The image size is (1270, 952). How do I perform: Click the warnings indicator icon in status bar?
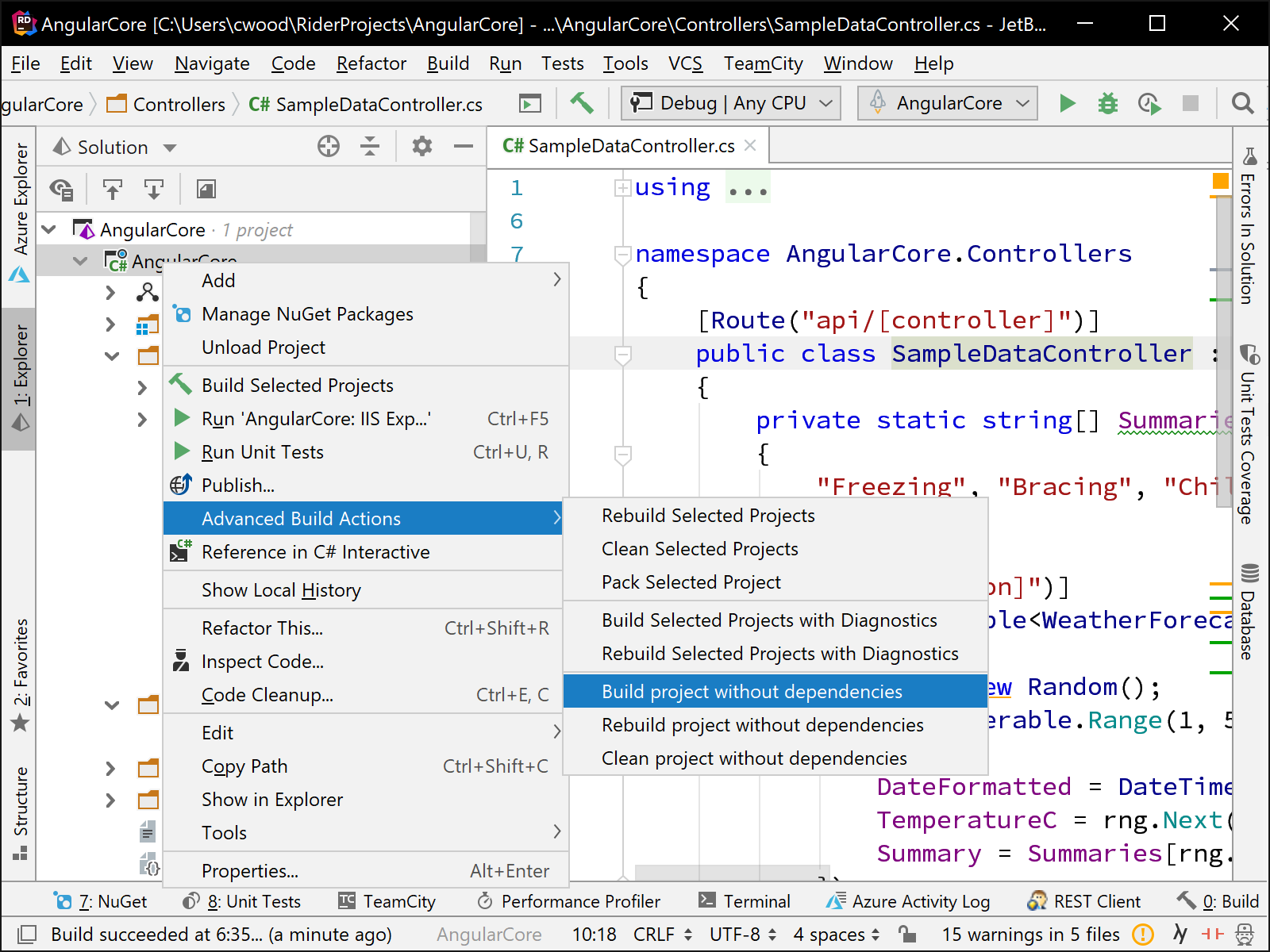(x=1143, y=935)
